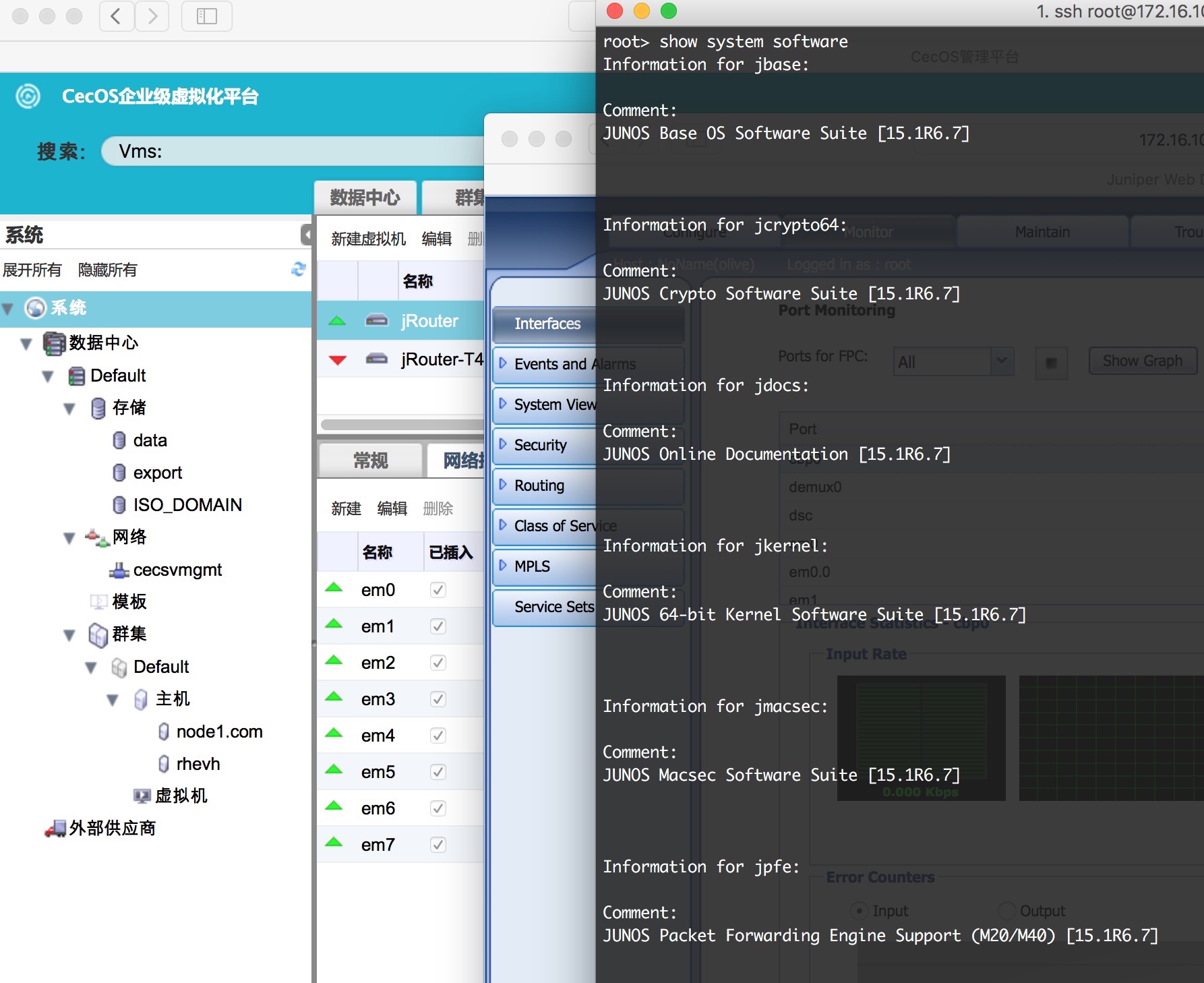This screenshot has height=983, width=1204.
Task: Click 新建 in the network interface toolbar
Action: (346, 509)
